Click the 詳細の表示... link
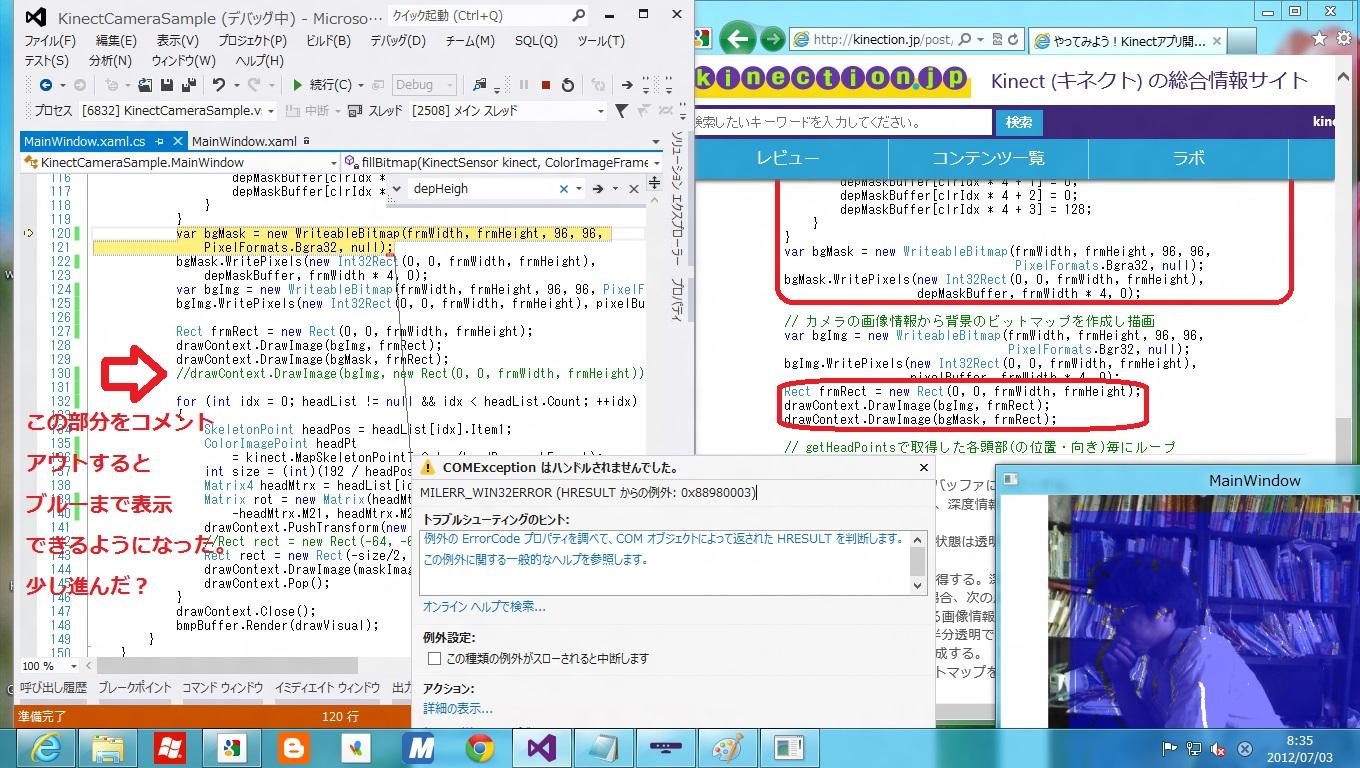The width and height of the screenshot is (1360, 768). click(457, 708)
